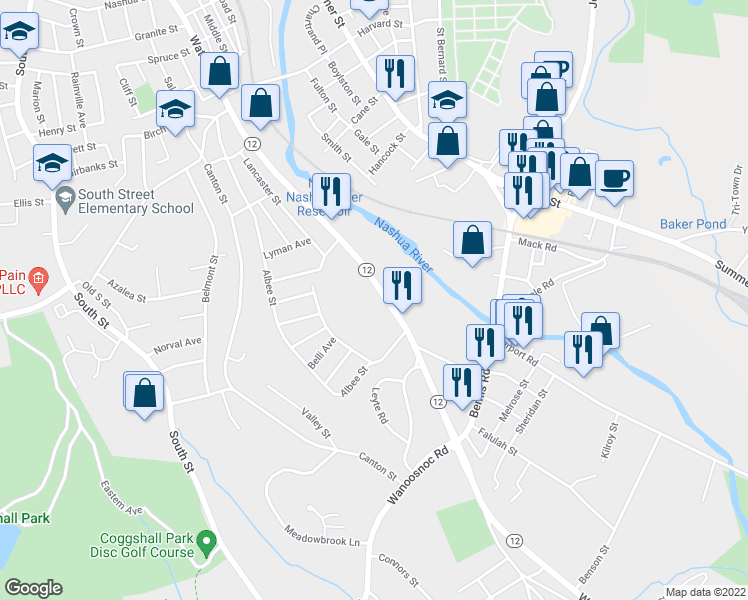The height and width of the screenshot is (600, 748).
Task: Select the school marker near Birch St
Action: [176, 112]
